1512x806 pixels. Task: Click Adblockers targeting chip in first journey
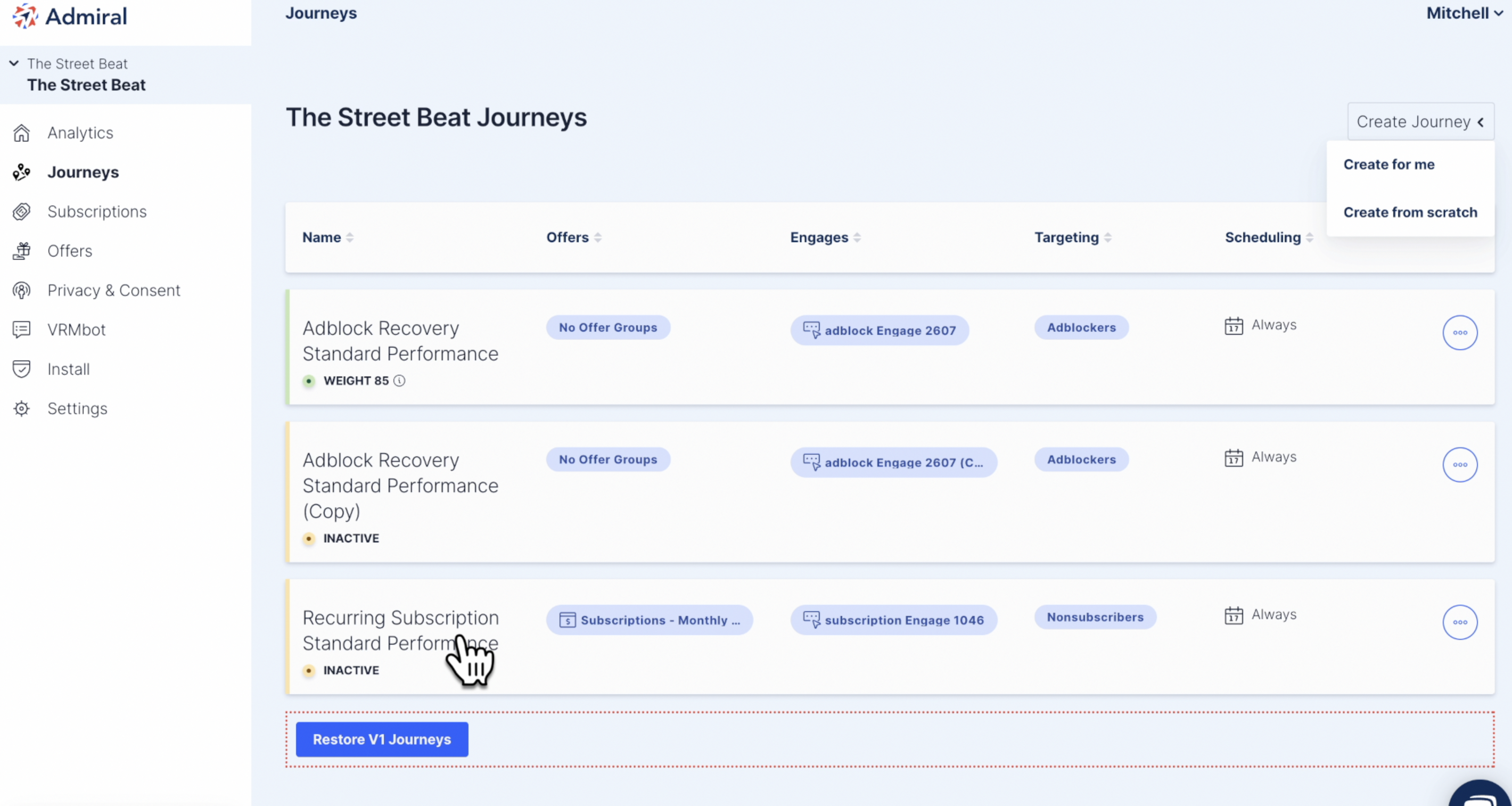(1081, 327)
